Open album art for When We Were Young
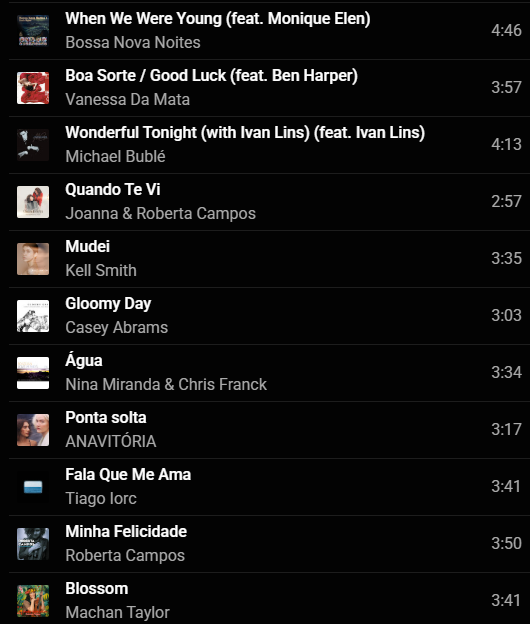Screen dimensions: 530x624 tap(33, 31)
